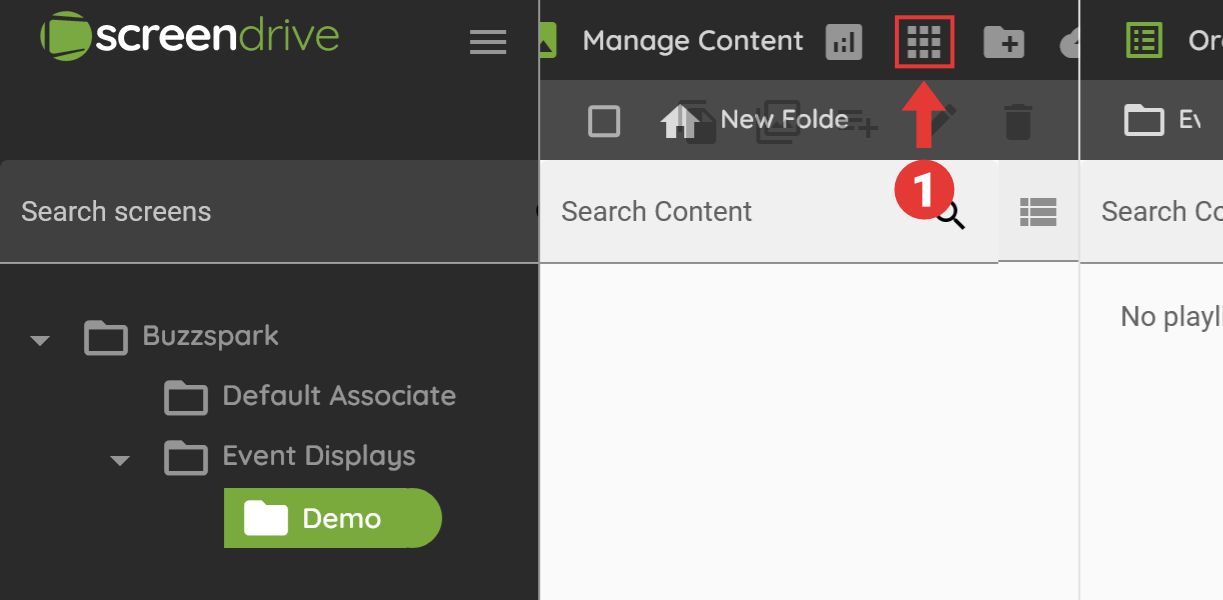
Task: Click the grid view icon
Action: pyautogui.click(x=924, y=42)
